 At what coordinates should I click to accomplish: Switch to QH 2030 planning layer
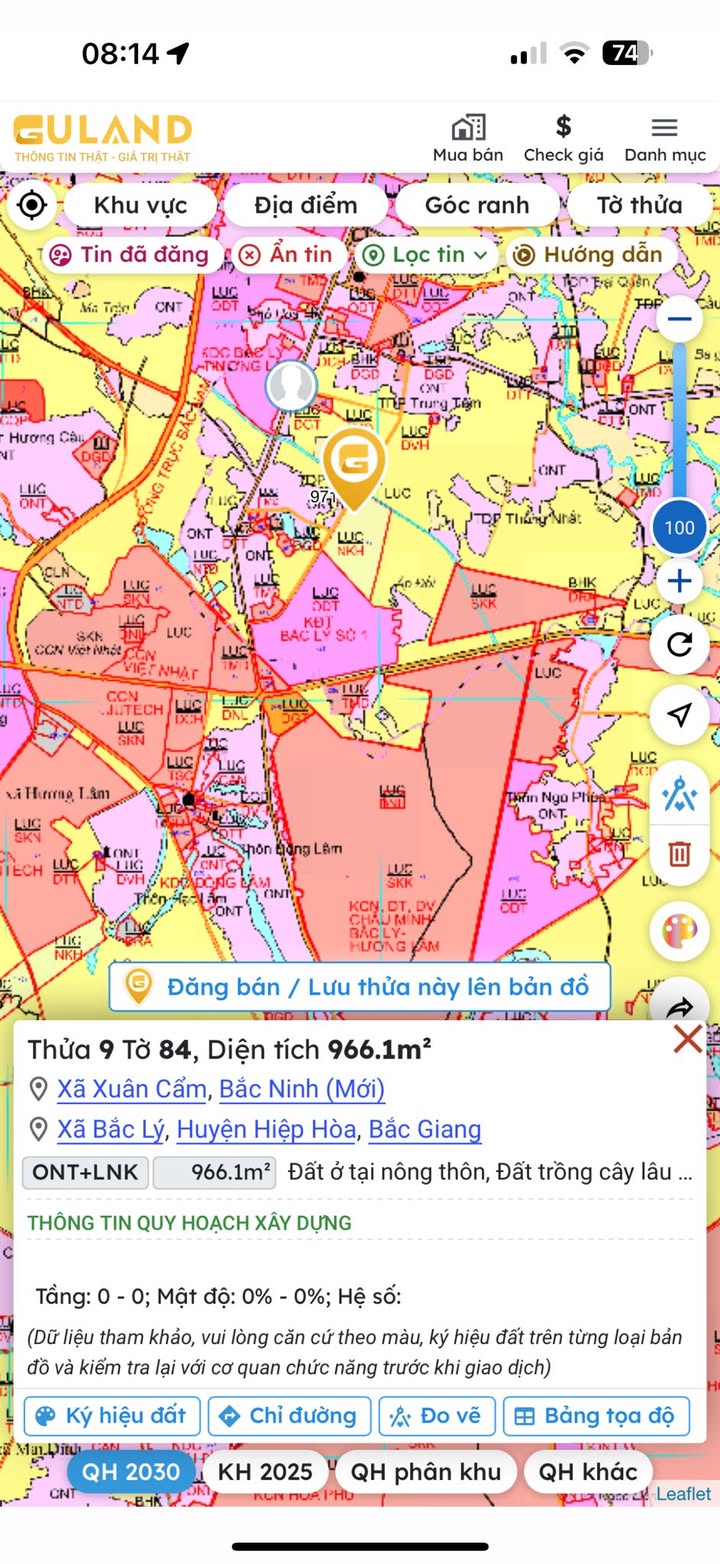(131, 1472)
